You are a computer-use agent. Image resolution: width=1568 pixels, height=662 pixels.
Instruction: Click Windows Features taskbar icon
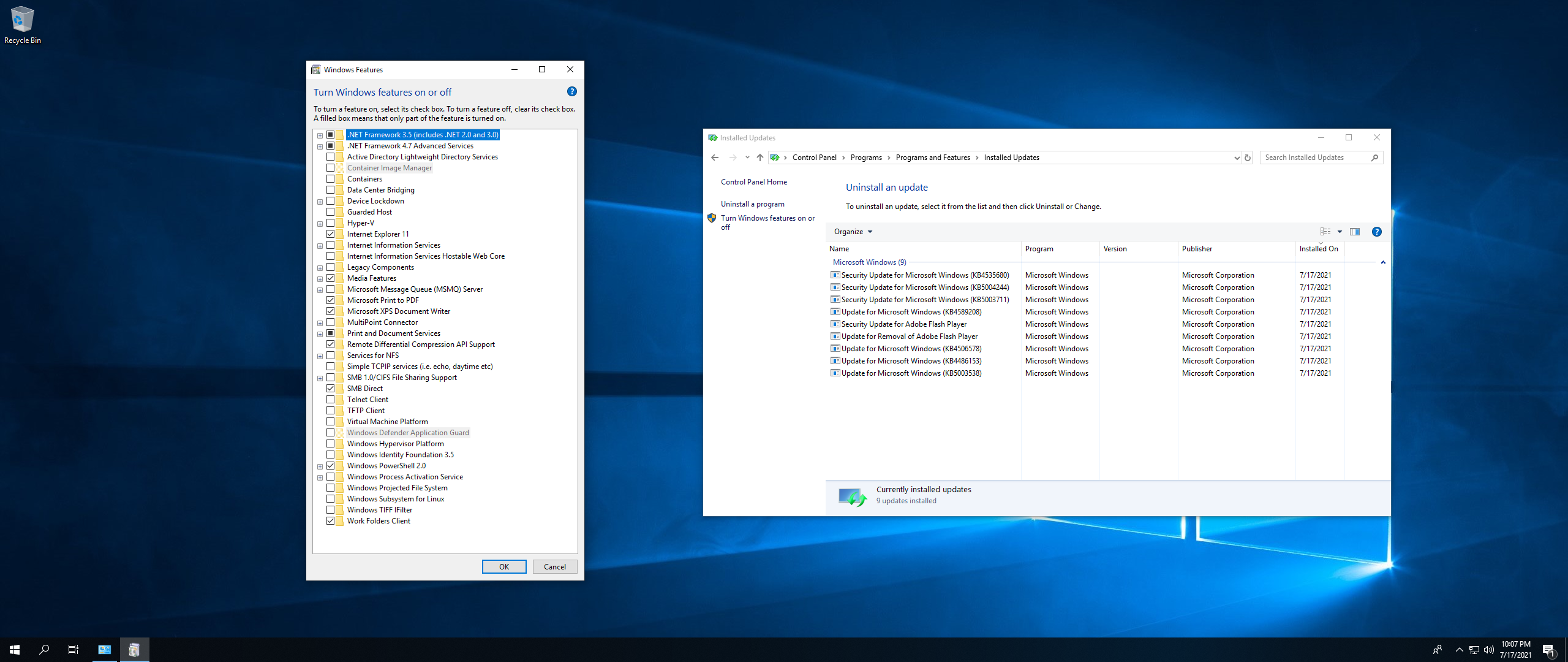134,650
